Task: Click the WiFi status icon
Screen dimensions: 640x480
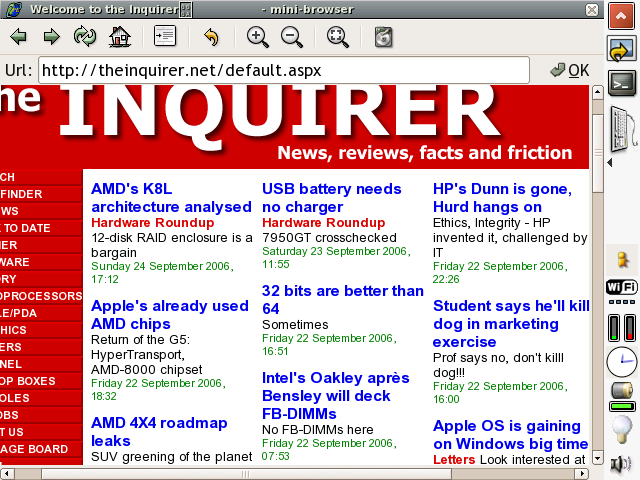Action: 622,287
